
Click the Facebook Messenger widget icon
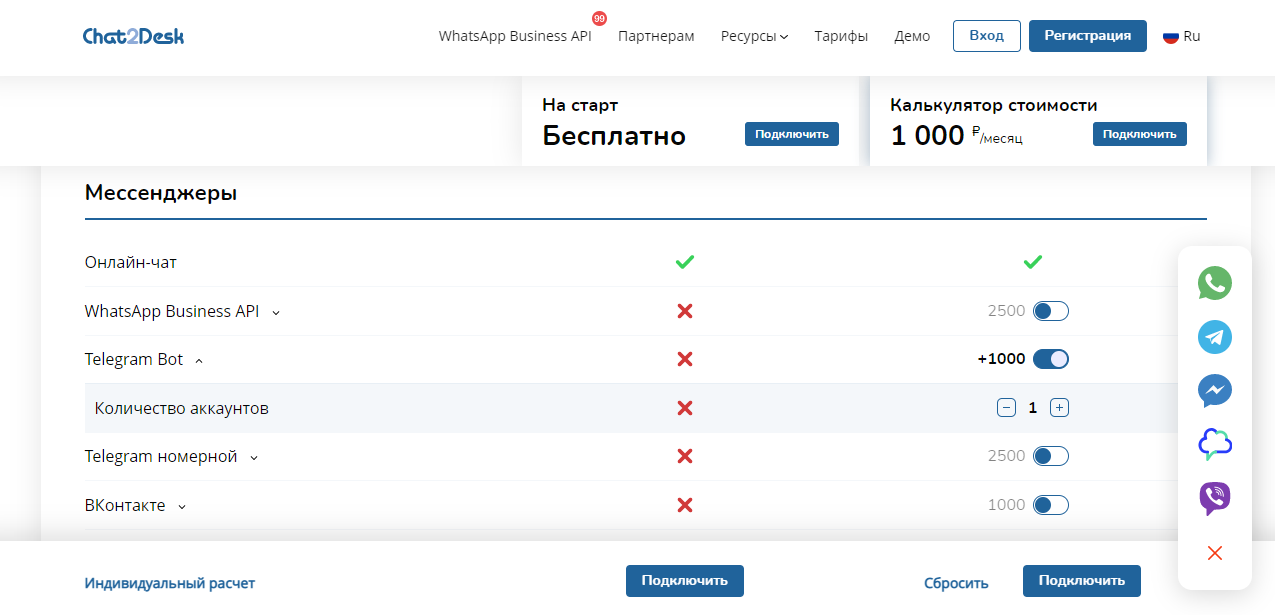(x=1214, y=391)
